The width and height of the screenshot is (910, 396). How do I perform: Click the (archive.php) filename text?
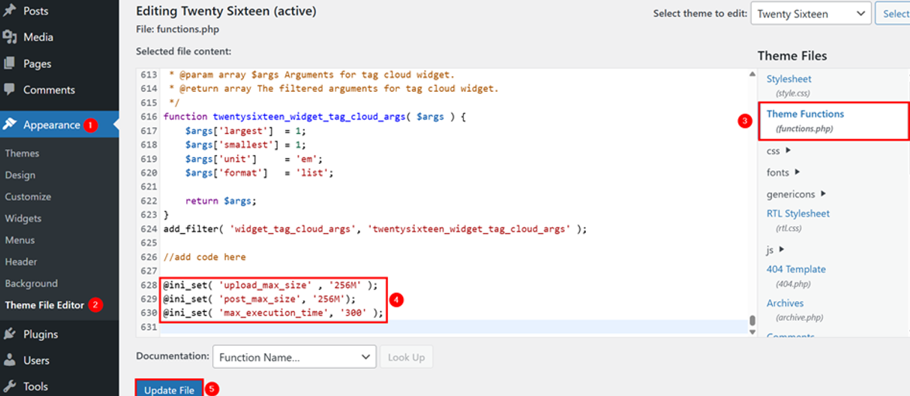799,318
